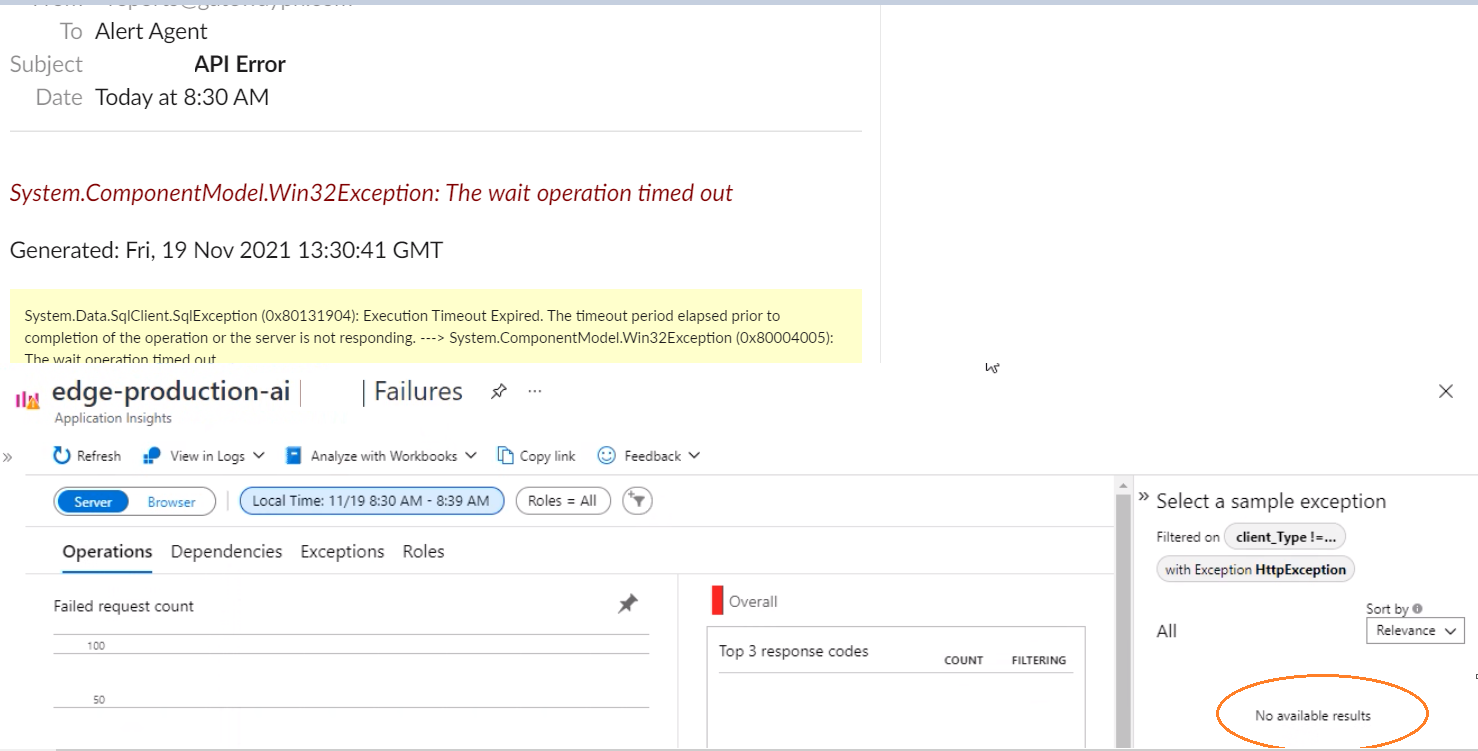The image size is (1478, 751).
Task: Pin the Failed request count chart
Action: point(627,604)
